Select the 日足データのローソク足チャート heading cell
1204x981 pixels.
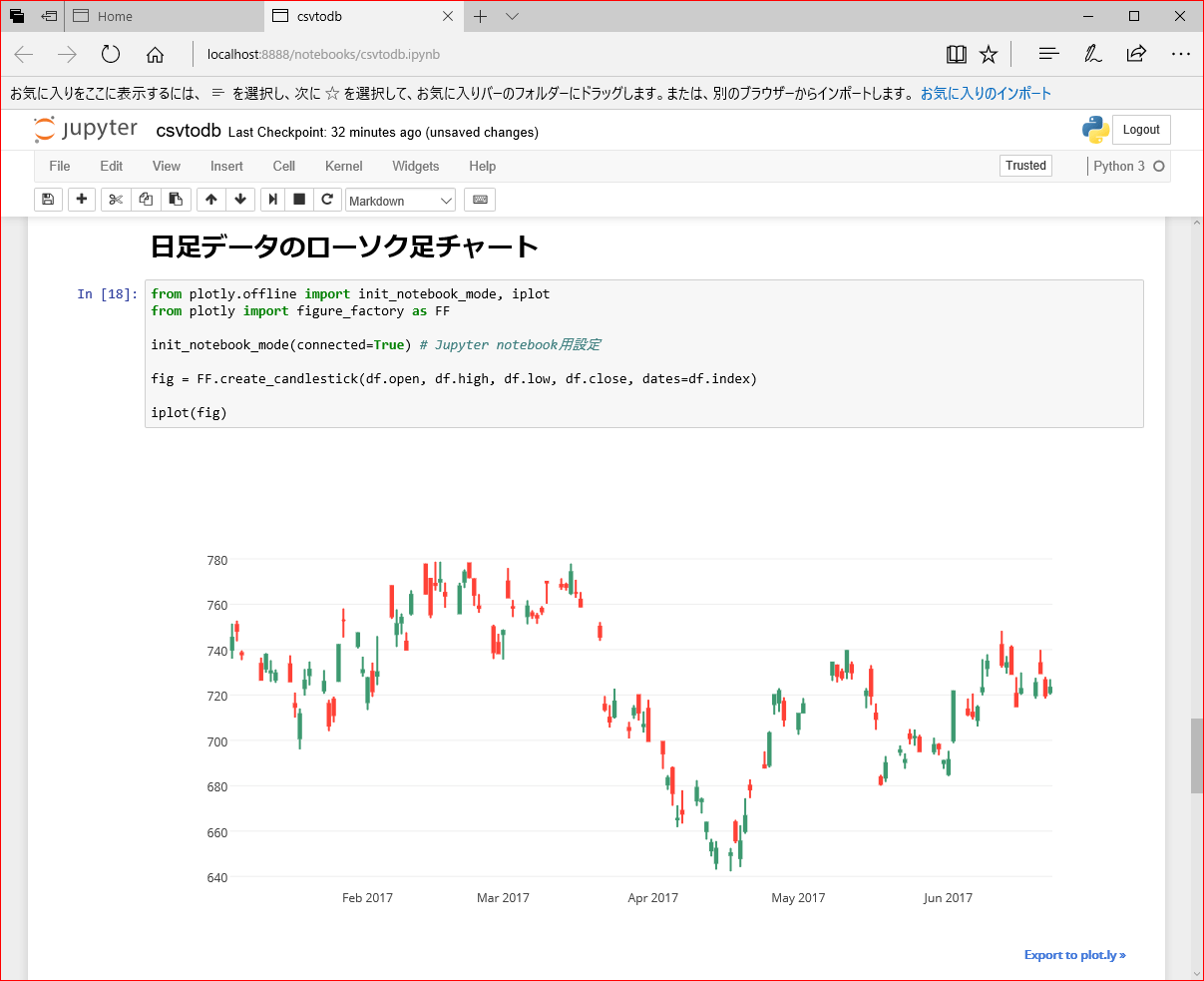344,245
